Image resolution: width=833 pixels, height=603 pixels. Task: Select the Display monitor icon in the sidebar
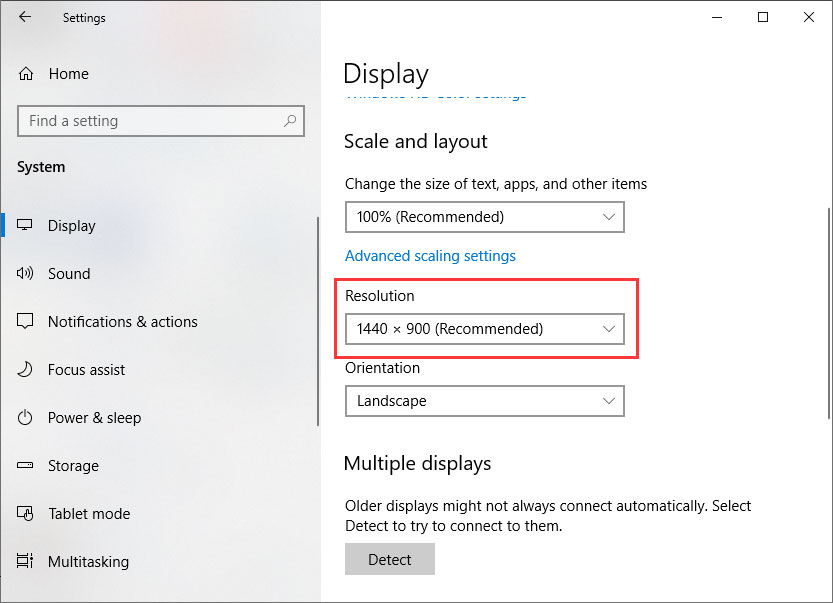[24, 225]
